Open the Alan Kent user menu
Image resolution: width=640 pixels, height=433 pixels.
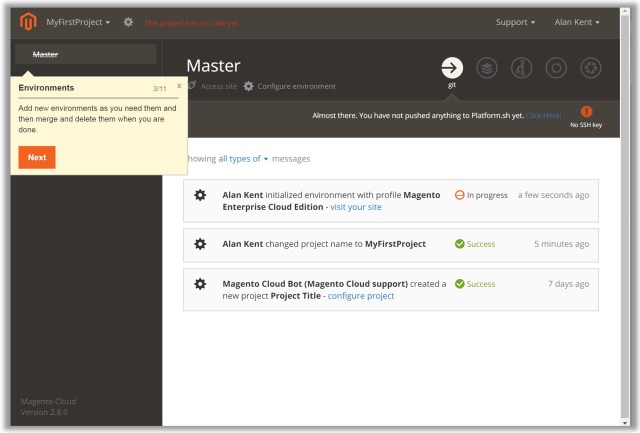[577, 22]
